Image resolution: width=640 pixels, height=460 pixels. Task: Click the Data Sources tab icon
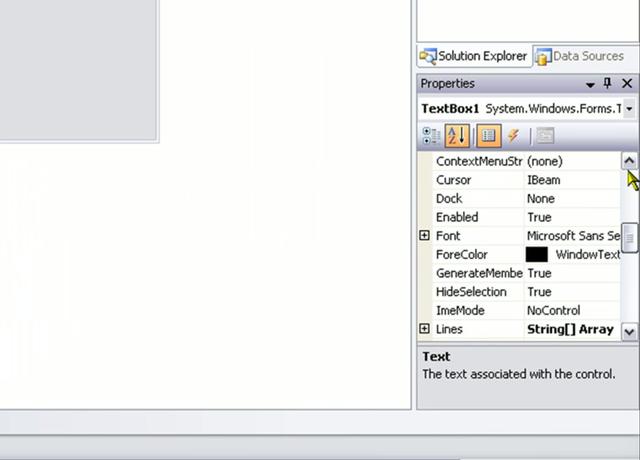pos(543,56)
